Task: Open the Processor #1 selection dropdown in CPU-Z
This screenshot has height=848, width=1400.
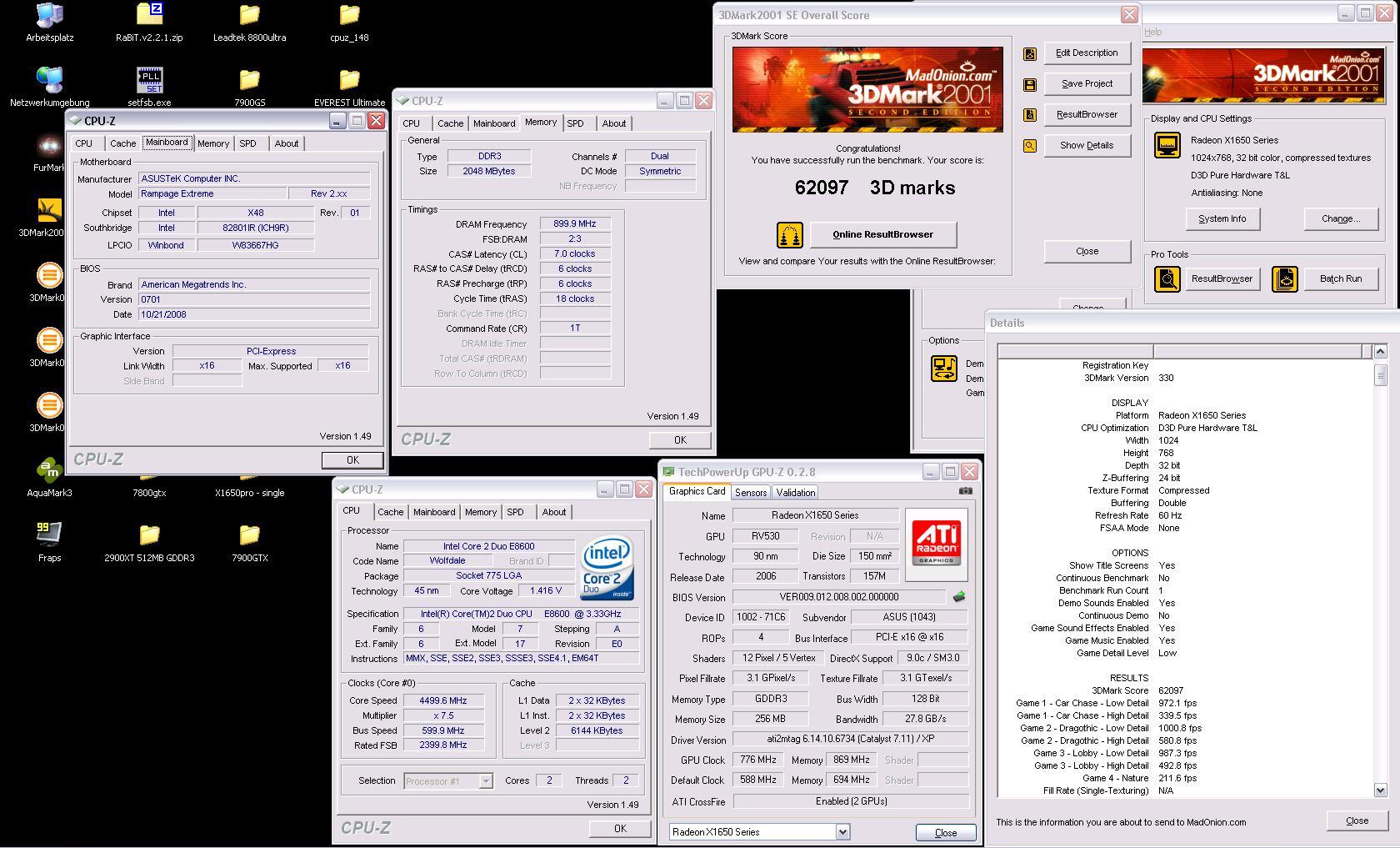Action: pos(485,781)
